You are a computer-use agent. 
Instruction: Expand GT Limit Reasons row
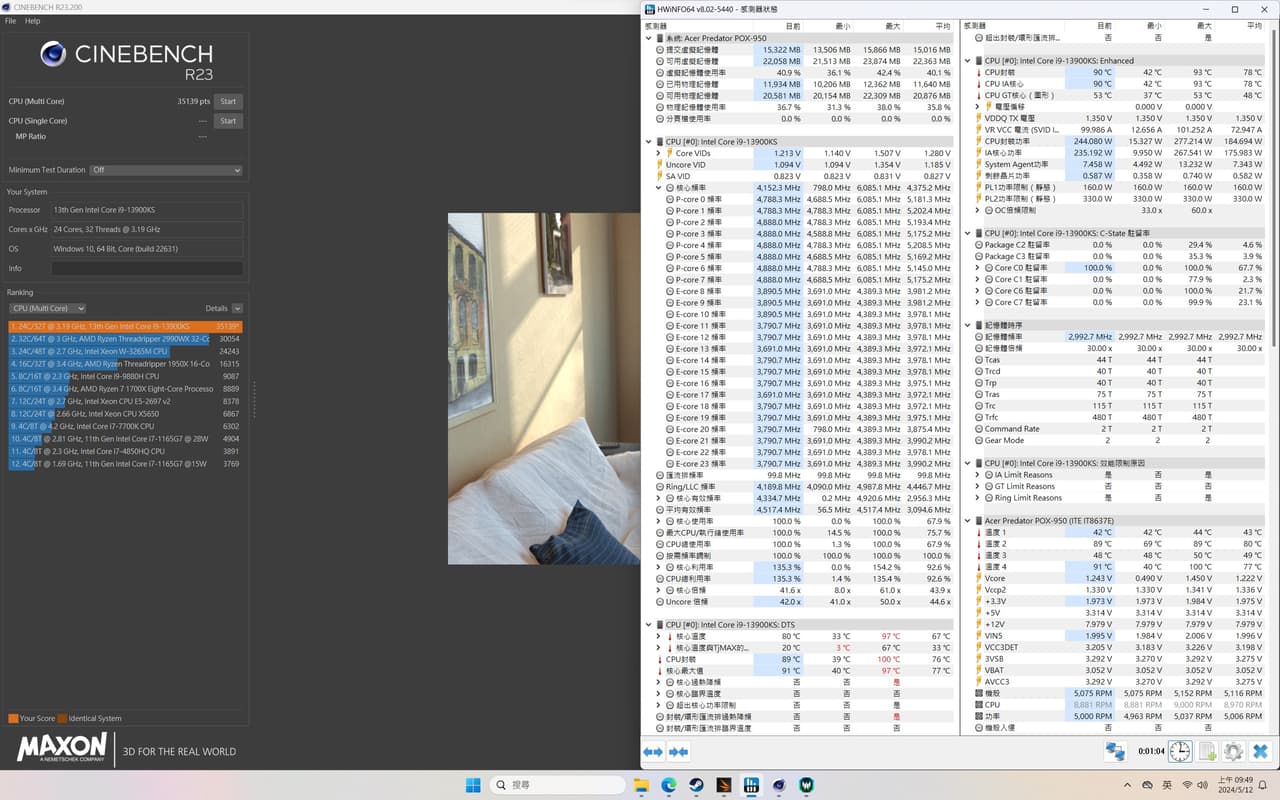point(978,486)
